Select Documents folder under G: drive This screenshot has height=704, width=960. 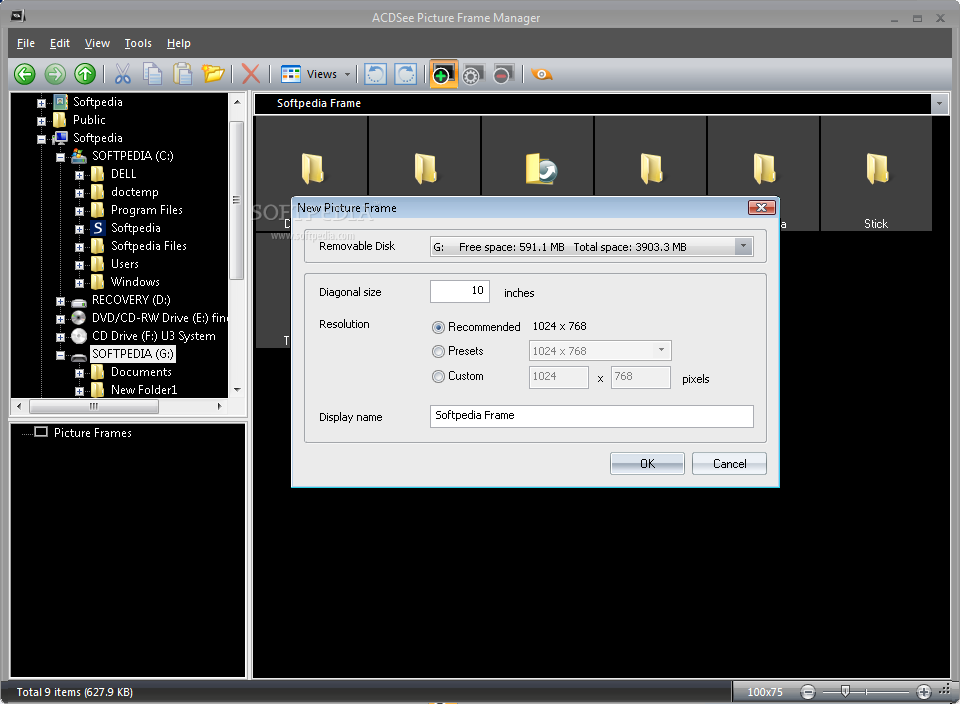(141, 372)
